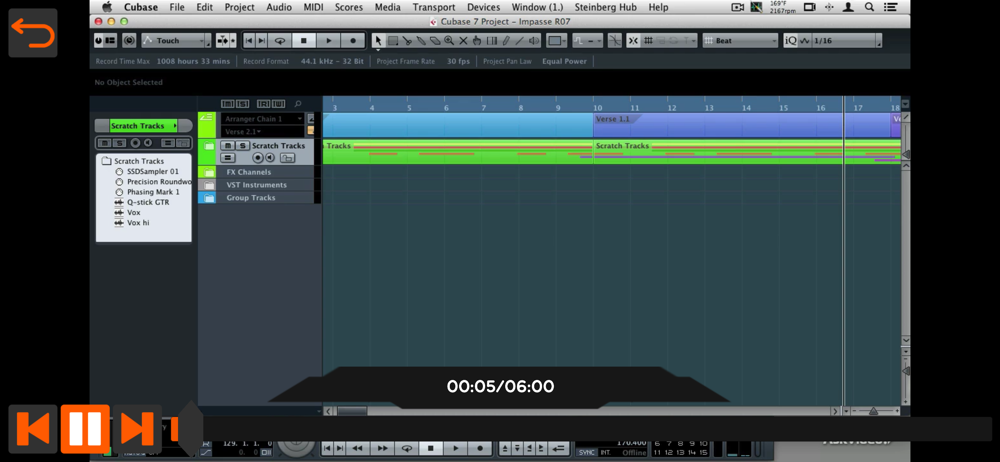Select the Range Selection tool
This screenshot has width=1000, height=462.
click(393, 40)
